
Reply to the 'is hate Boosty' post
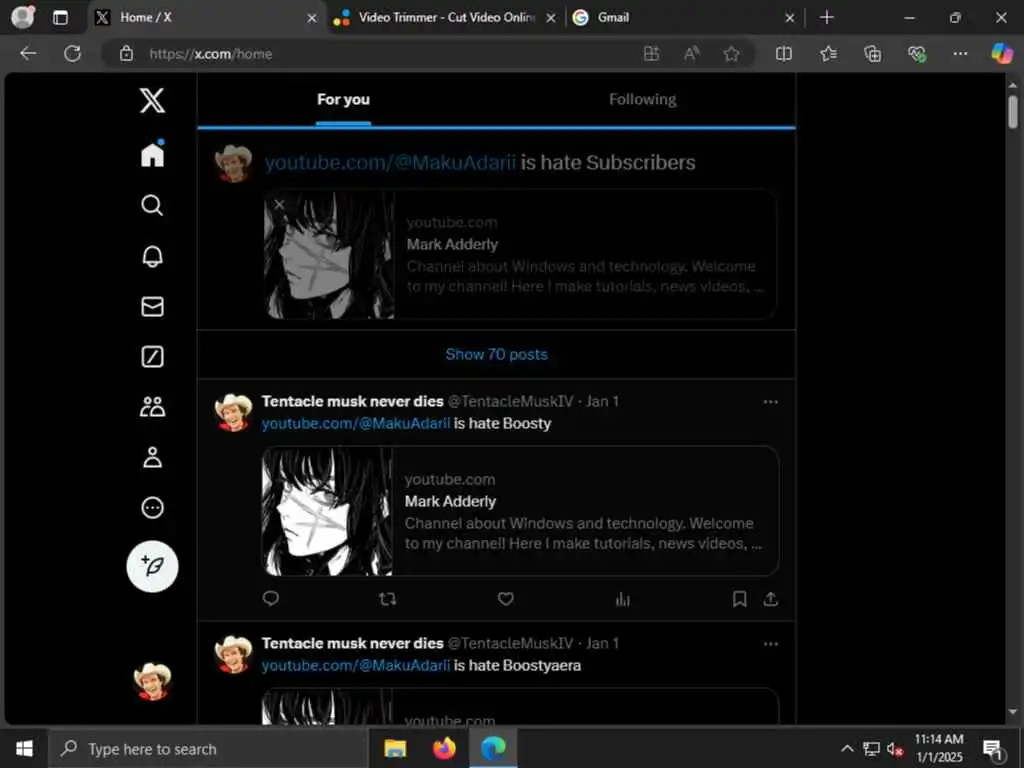[270, 598]
